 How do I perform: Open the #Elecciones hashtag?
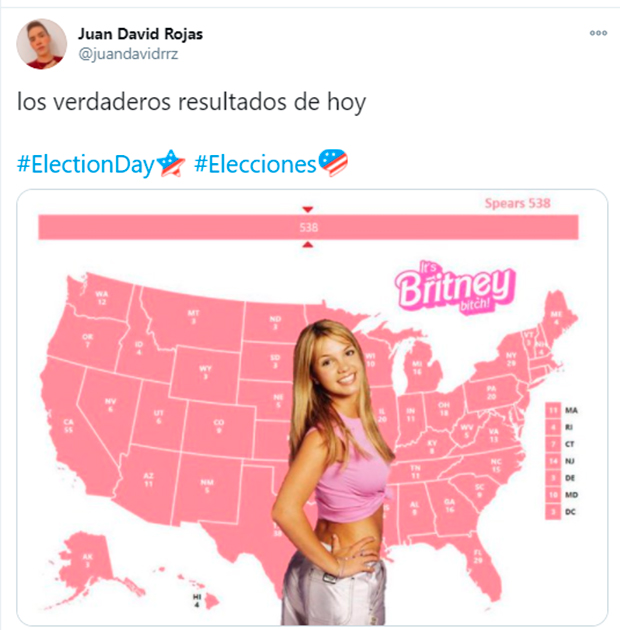click(x=255, y=164)
